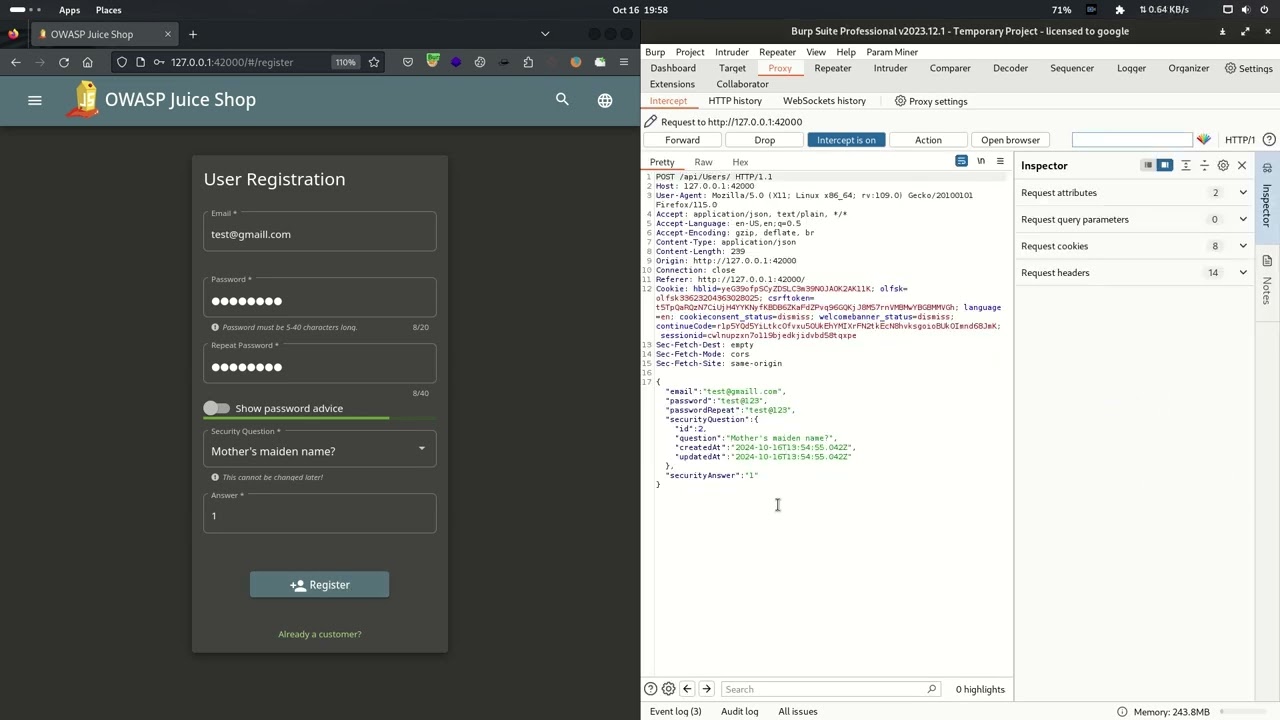1280x720 pixels.
Task: Click the security Answer field
Action: pos(320,513)
